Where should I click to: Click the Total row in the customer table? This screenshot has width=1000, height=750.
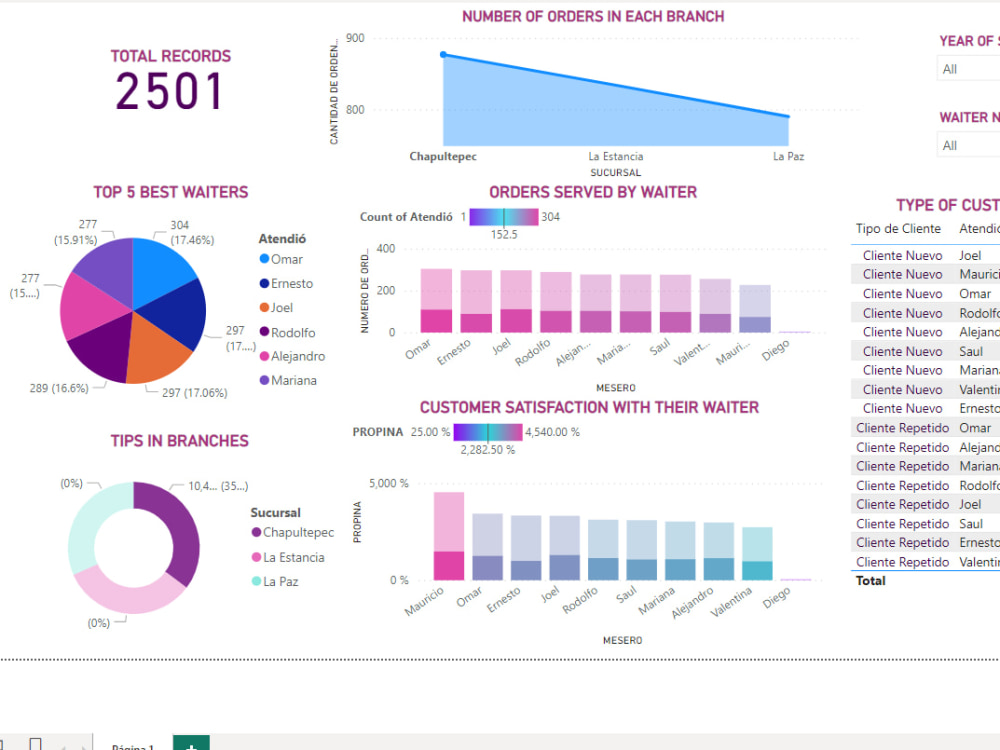point(925,580)
